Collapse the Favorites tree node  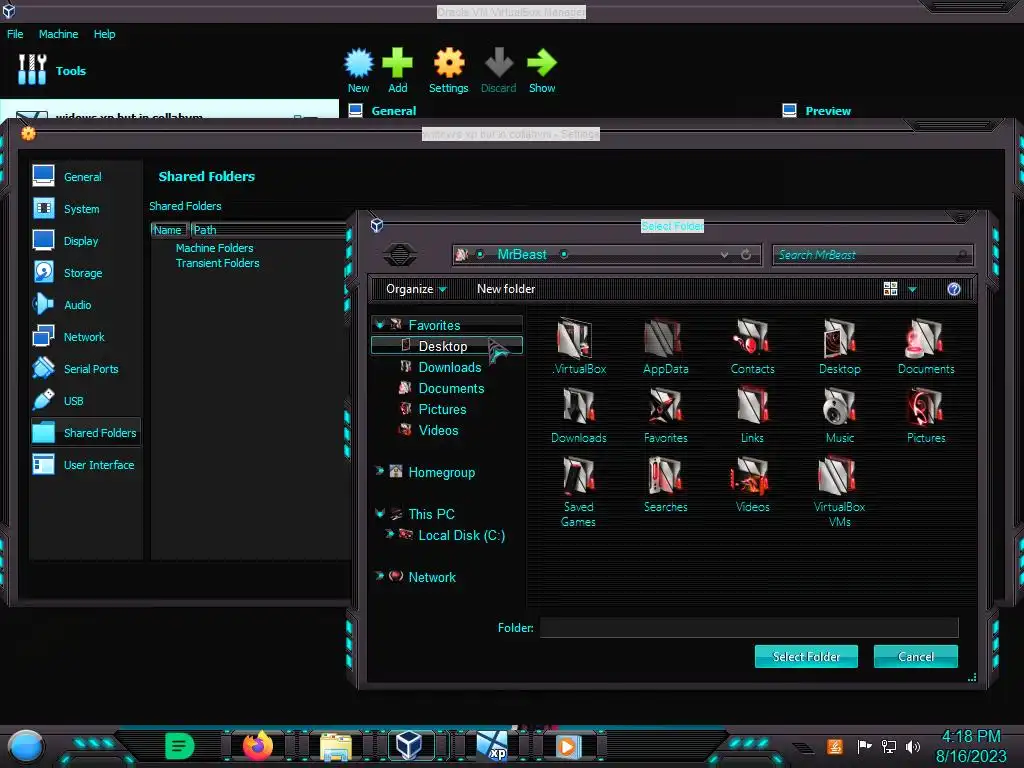coord(379,325)
